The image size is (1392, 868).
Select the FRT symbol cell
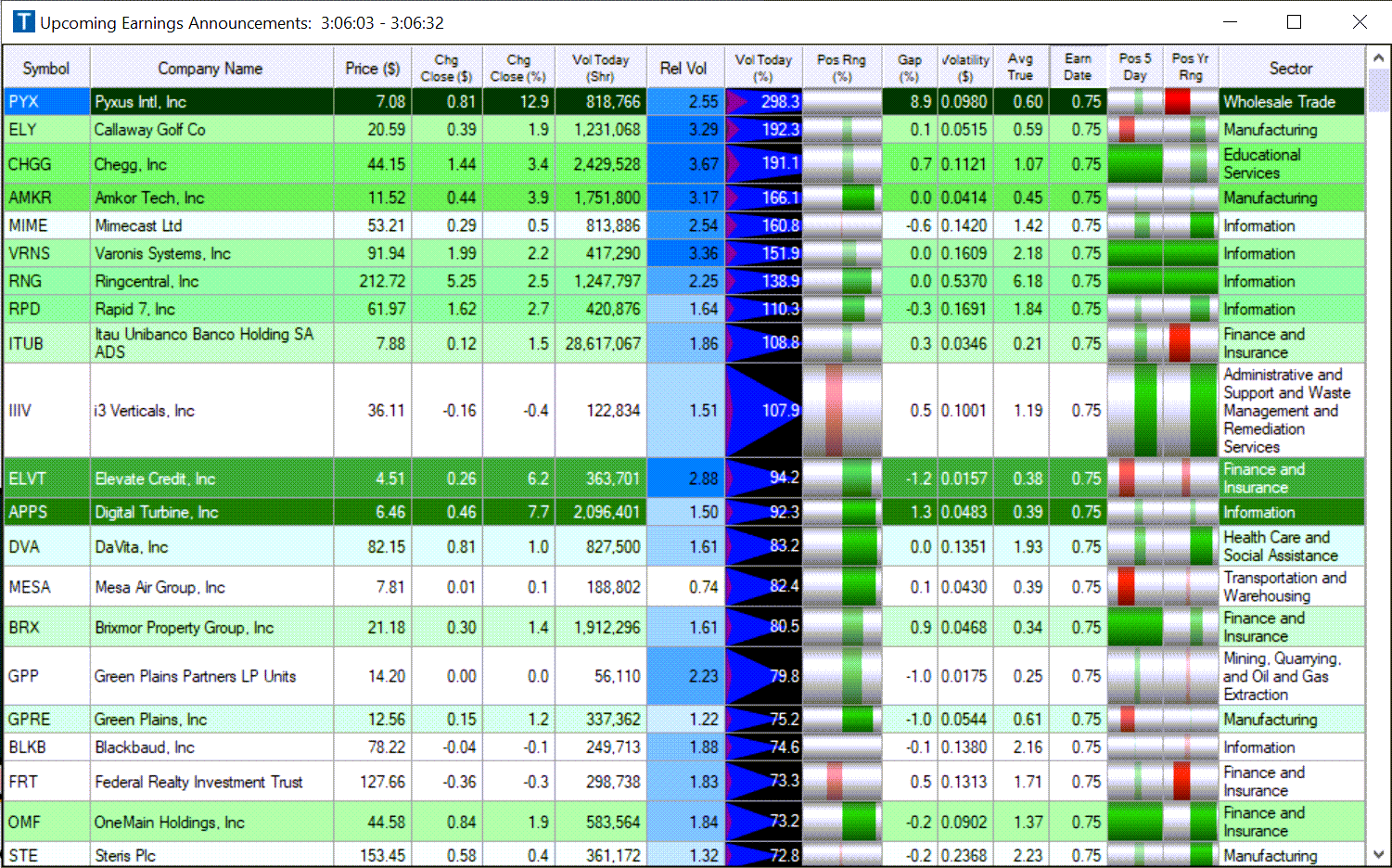[46, 782]
